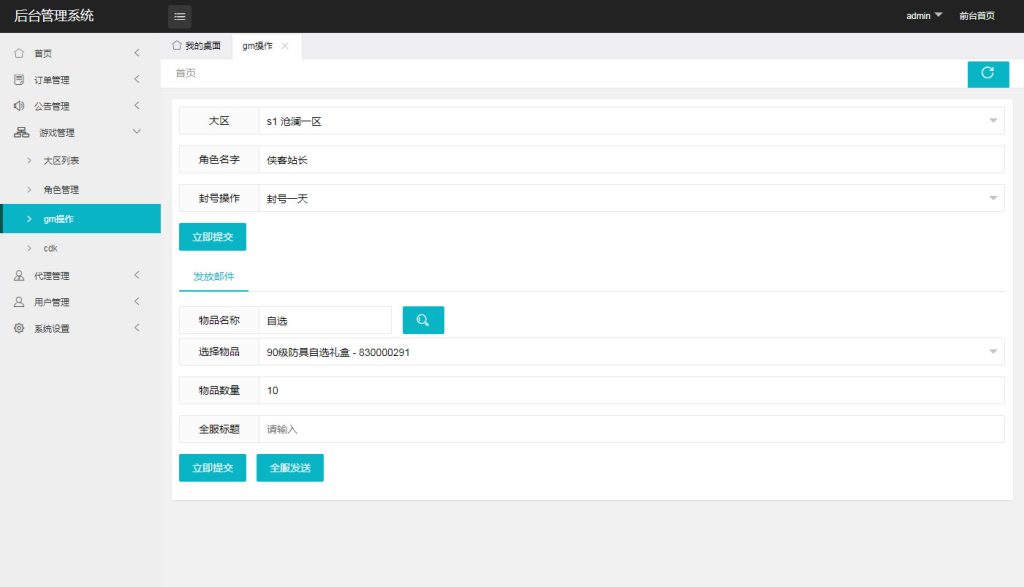Viewport: 1024px width, 587px height.
Task: Open 前台首页 from the top bar
Action: pyautogui.click(x=976, y=16)
